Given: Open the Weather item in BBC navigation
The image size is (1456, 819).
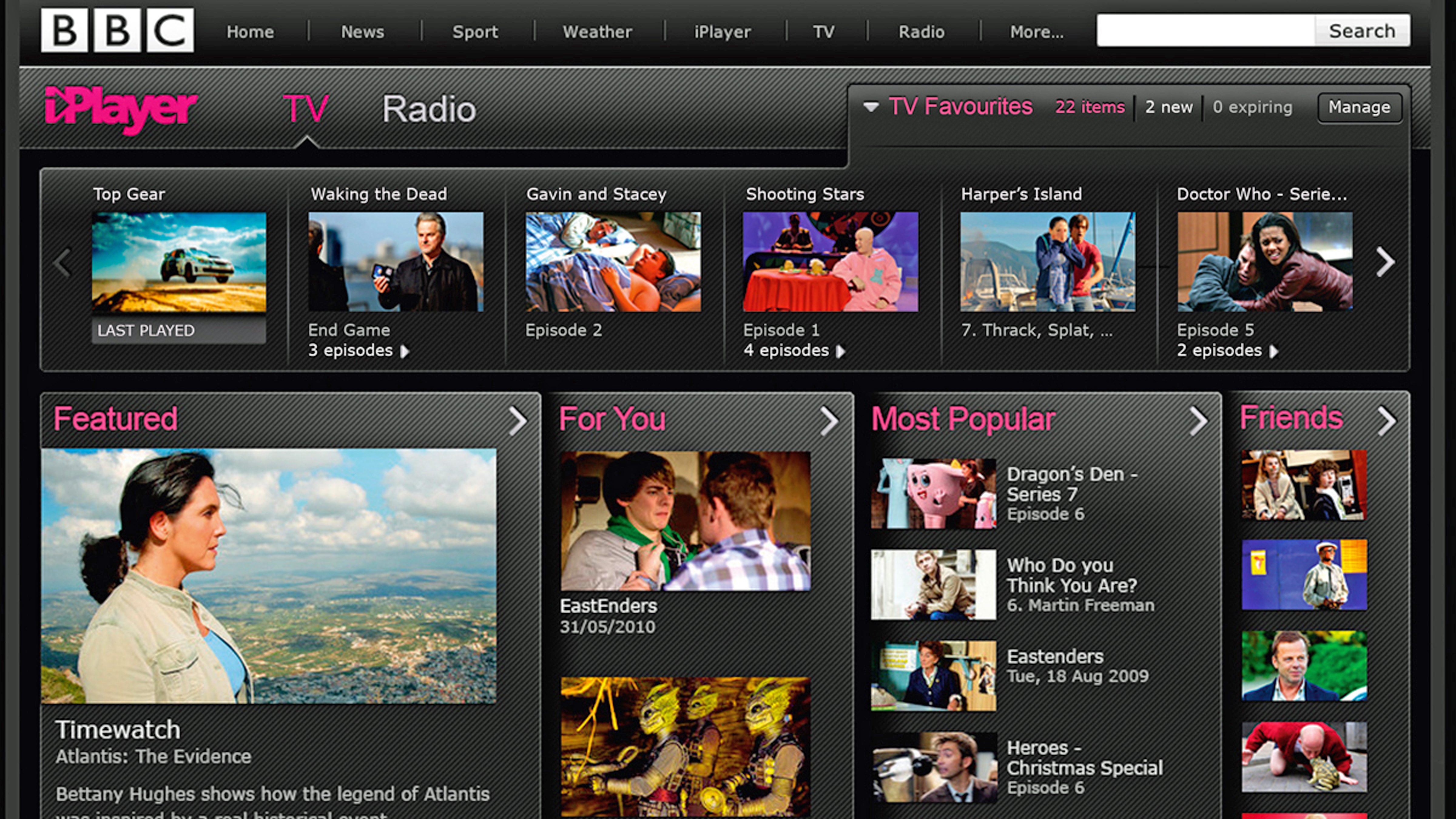Looking at the screenshot, I should coord(597,32).
